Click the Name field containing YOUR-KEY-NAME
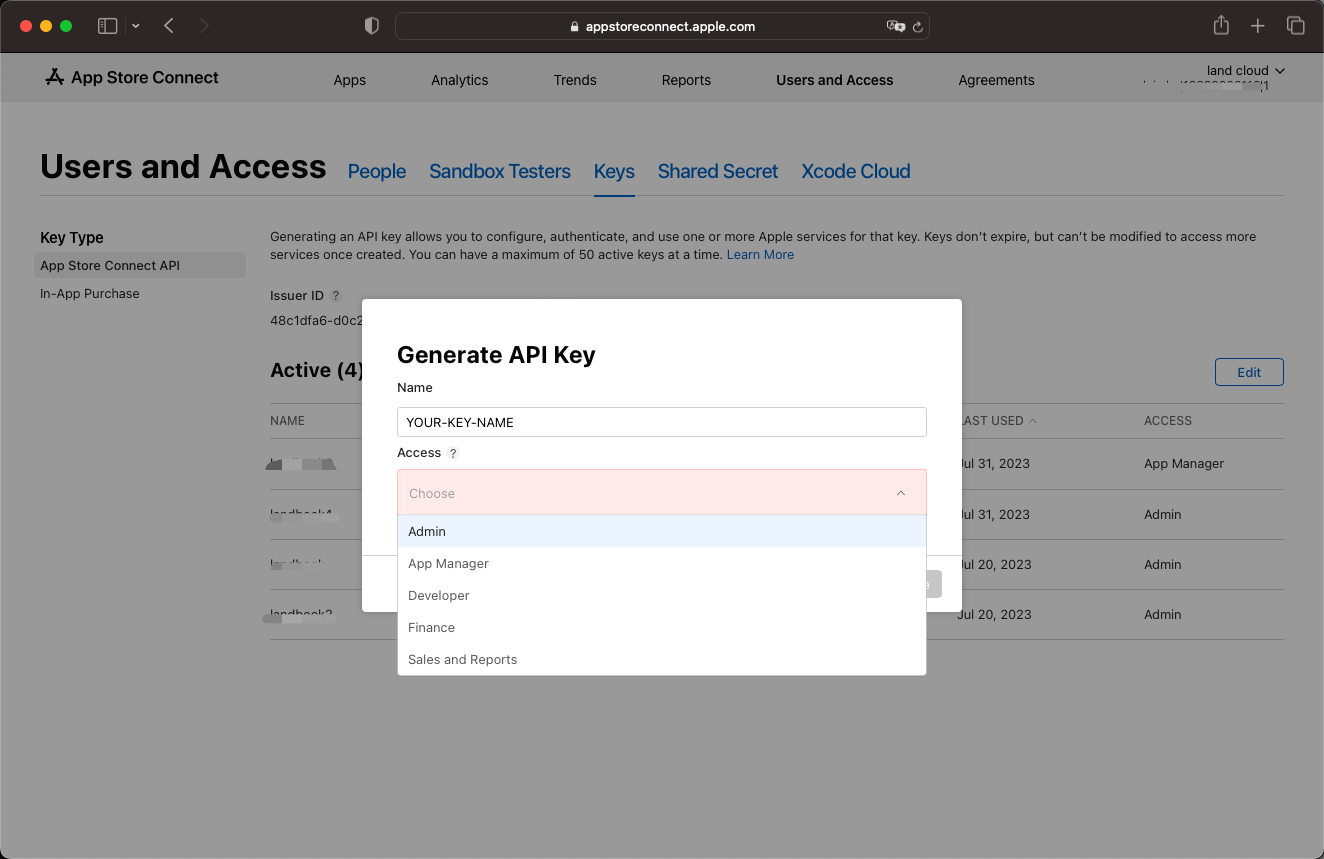 pyautogui.click(x=662, y=422)
